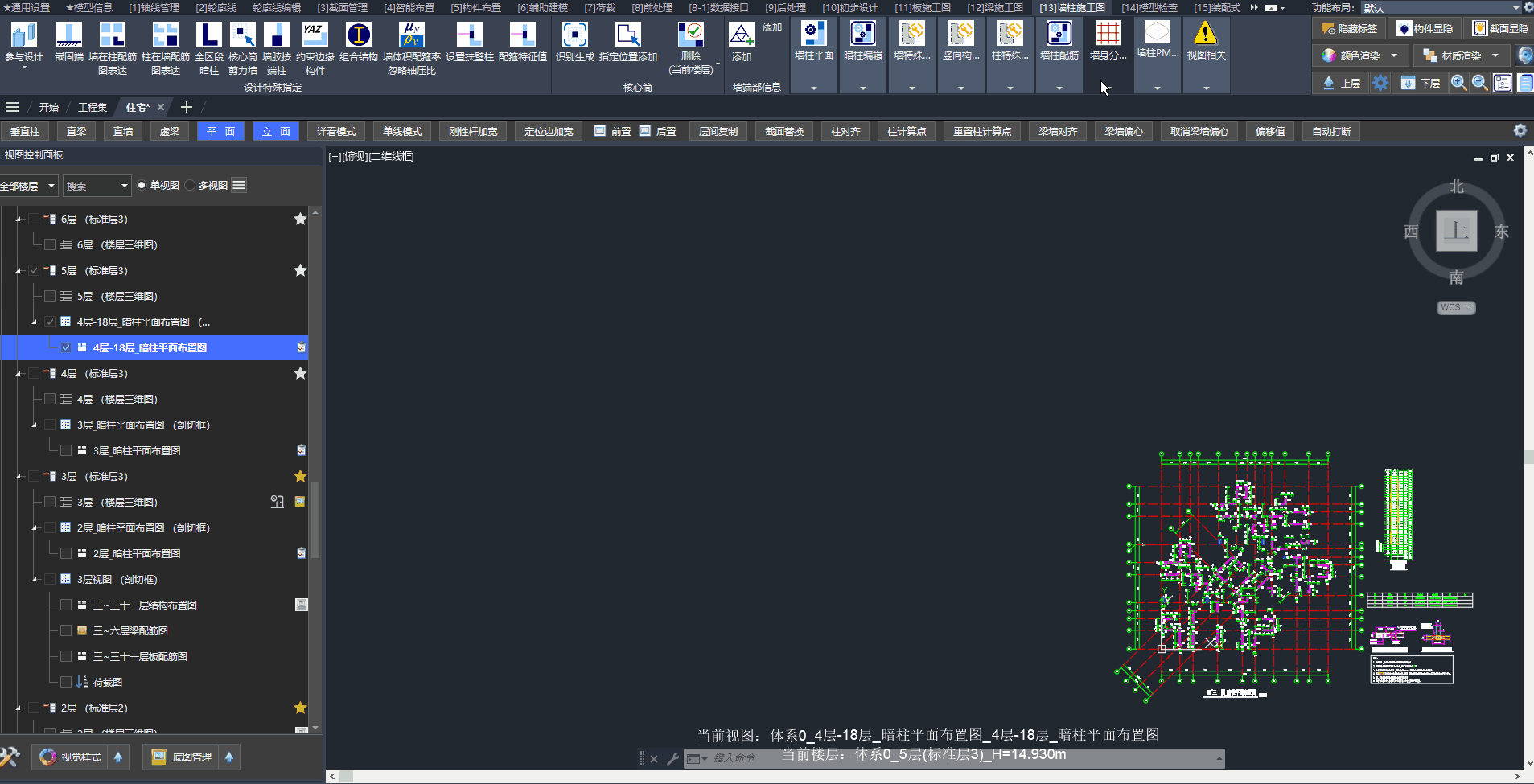Open the [4]智能布置 ribbon tab

(409, 7)
